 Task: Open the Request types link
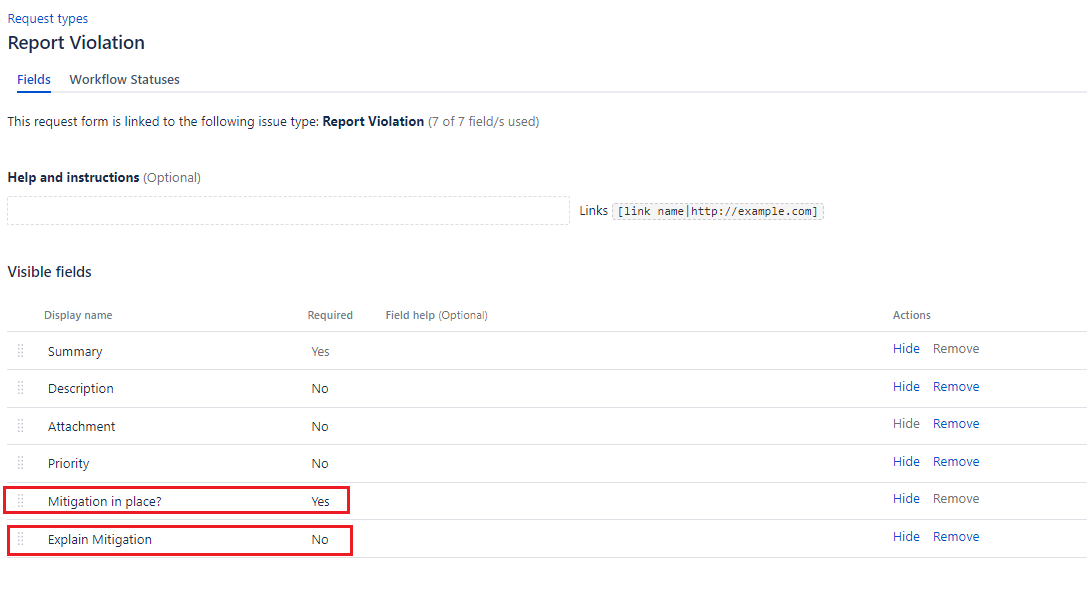pos(47,17)
